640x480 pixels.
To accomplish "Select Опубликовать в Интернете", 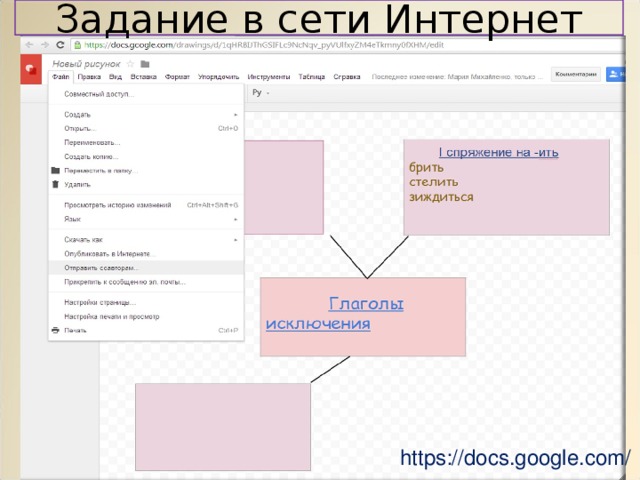I will coord(146,253).
